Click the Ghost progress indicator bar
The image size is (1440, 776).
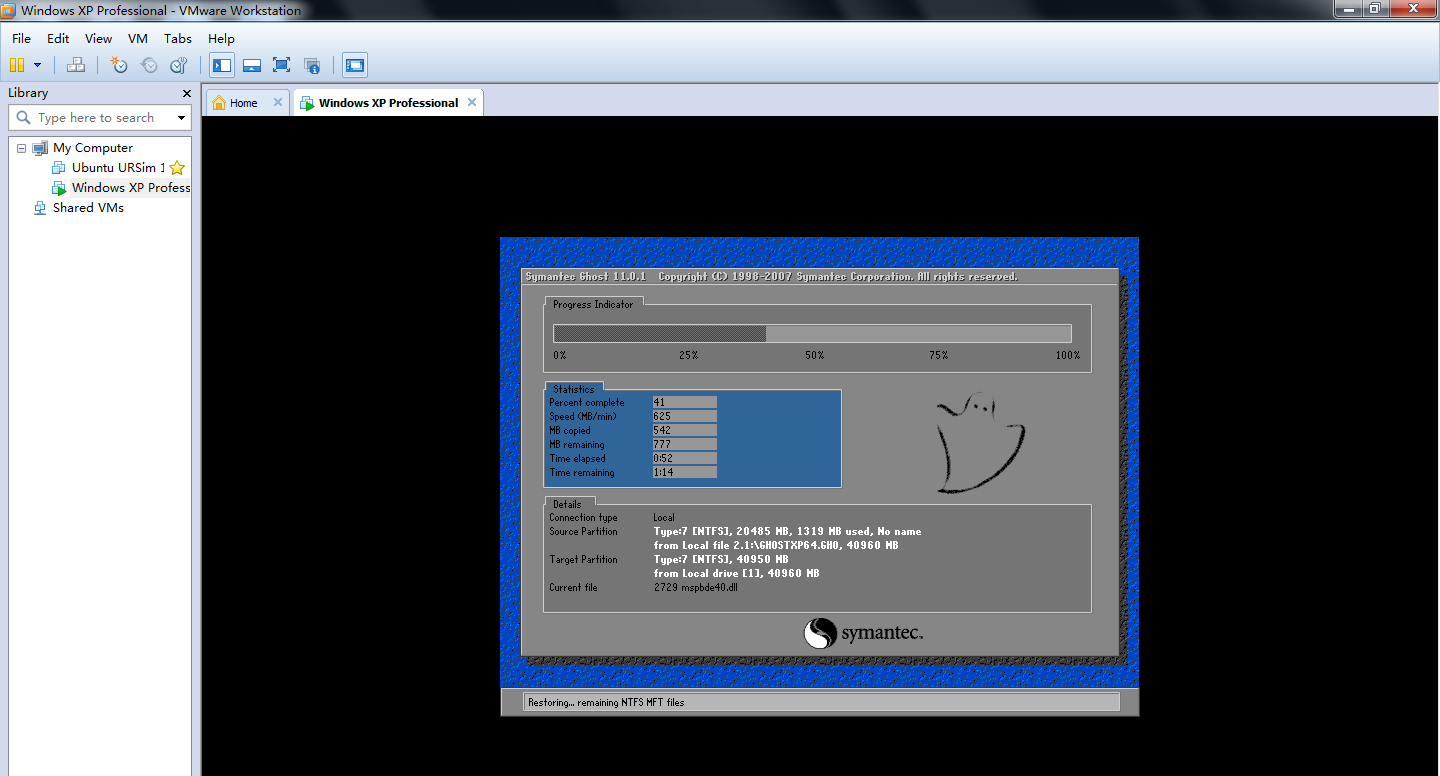click(812, 333)
